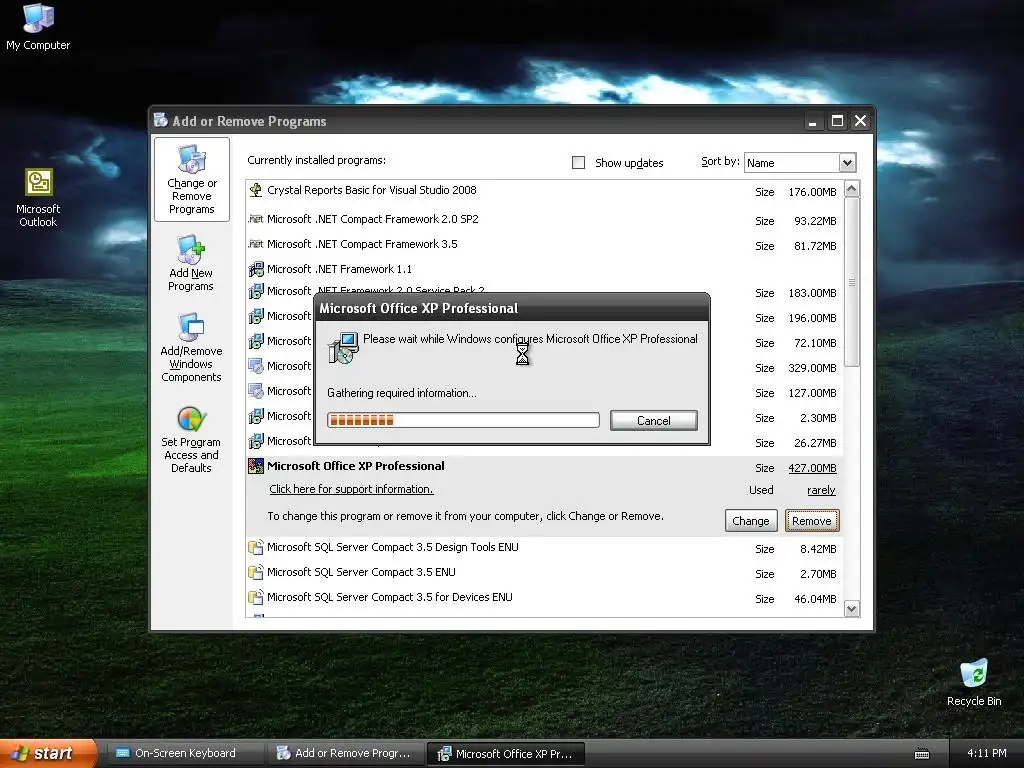The height and width of the screenshot is (768, 1024).
Task: Click Microsoft Office XP Professional list icon
Action: (x=256, y=466)
